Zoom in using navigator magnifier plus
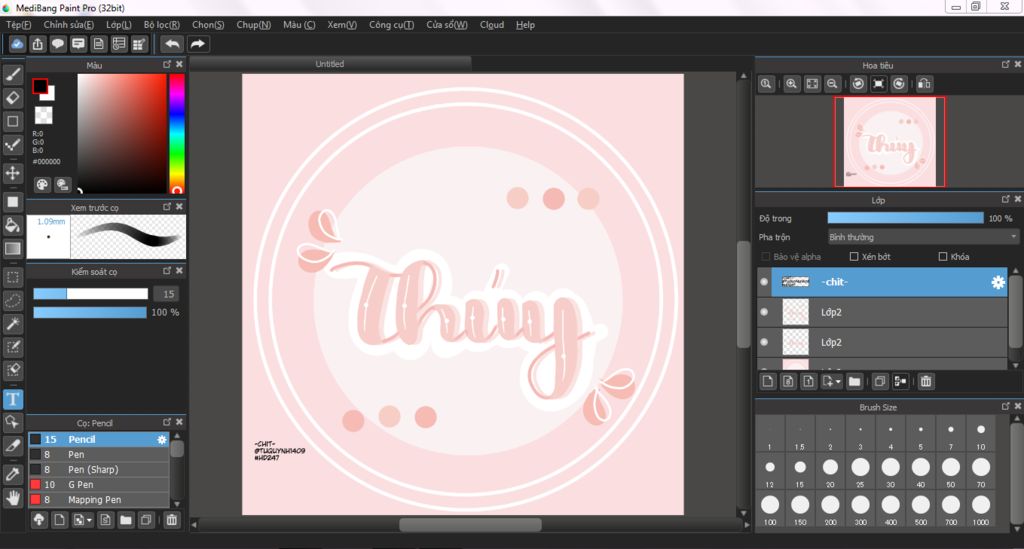The height and width of the screenshot is (549, 1024). pos(792,84)
